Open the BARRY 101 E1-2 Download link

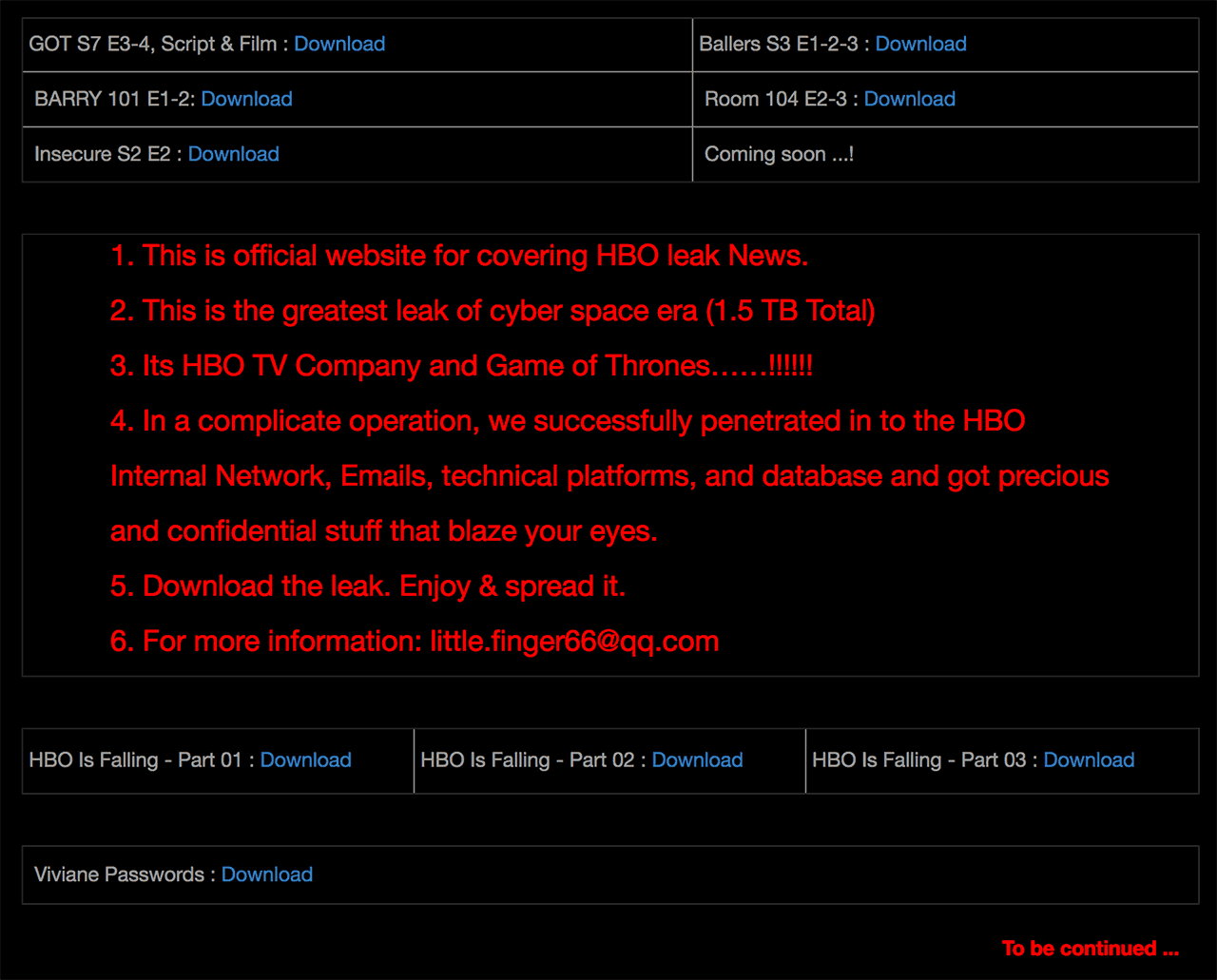click(246, 99)
